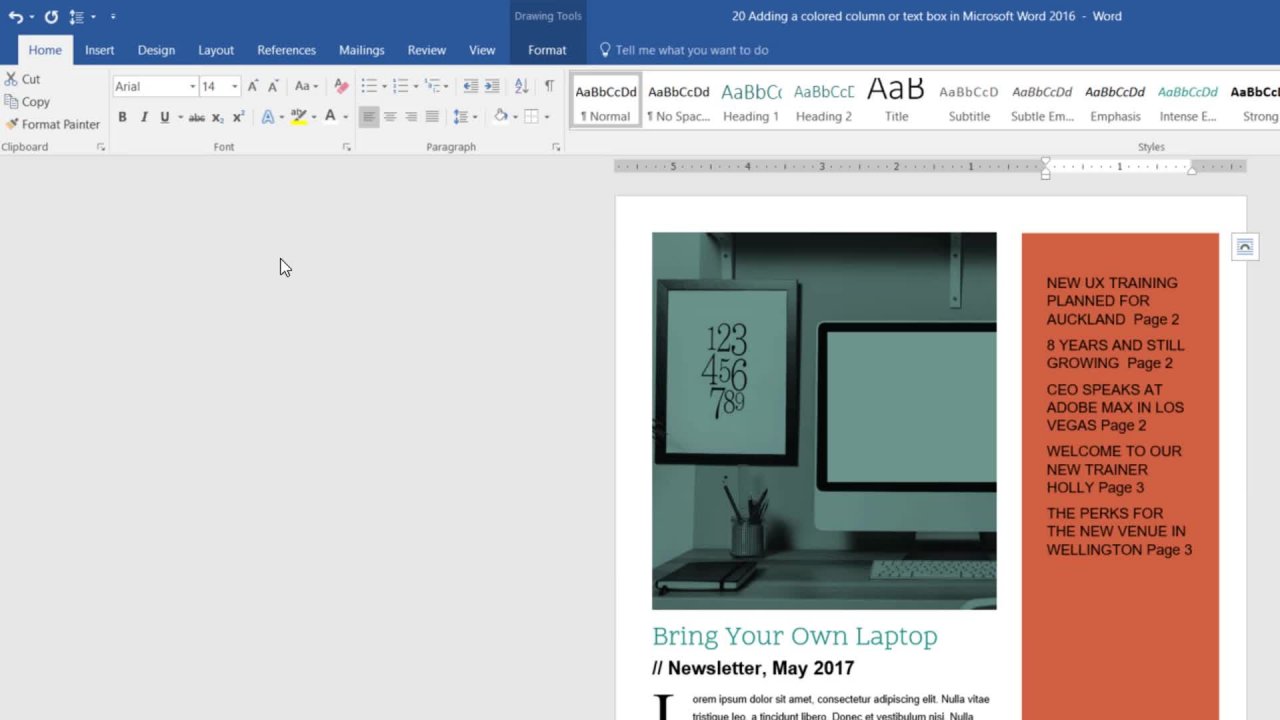Click the Grow Font Size icon
1280x720 pixels.
(253, 86)
